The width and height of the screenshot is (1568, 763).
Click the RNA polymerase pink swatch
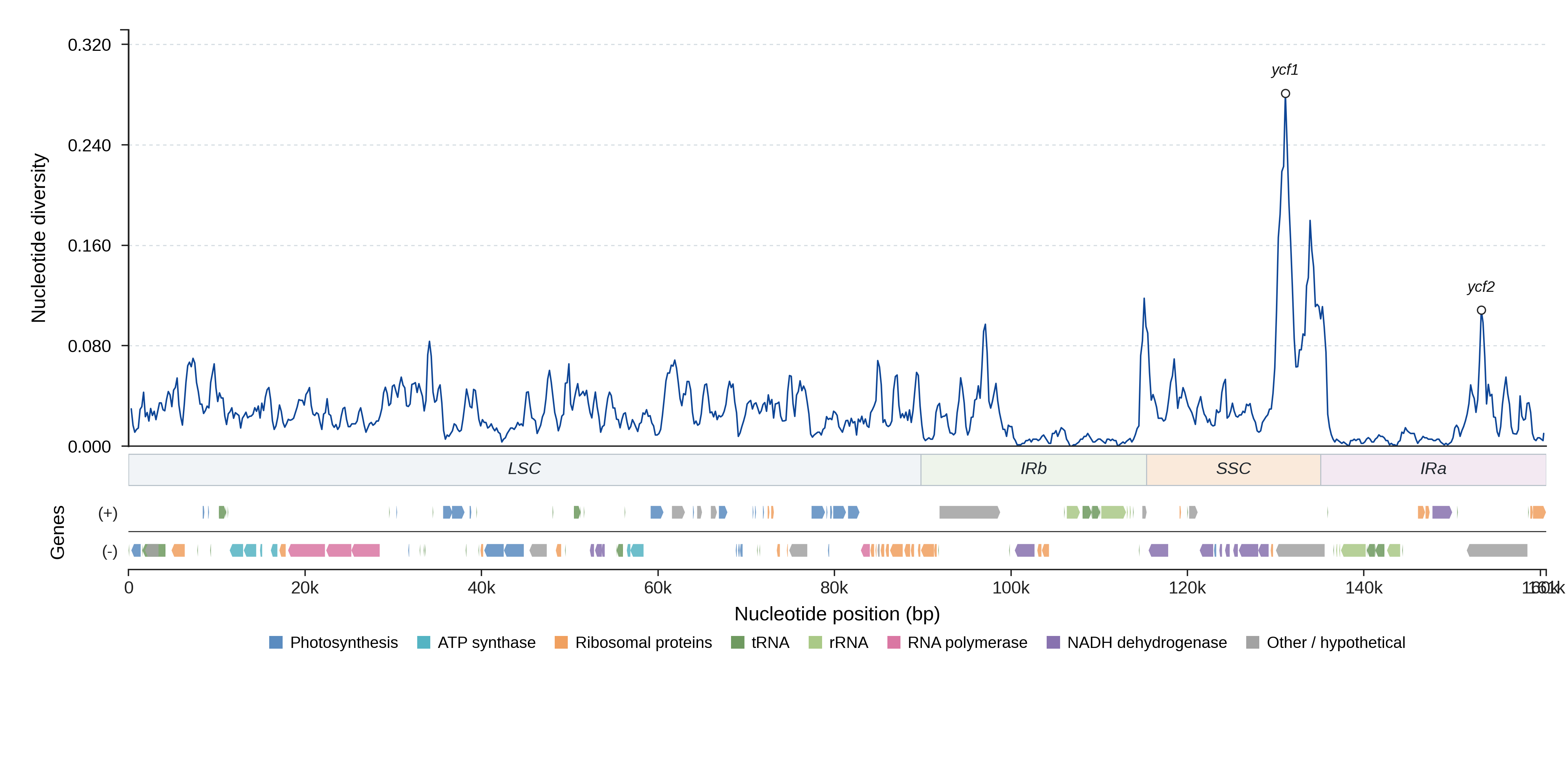(x=894, y=642)
